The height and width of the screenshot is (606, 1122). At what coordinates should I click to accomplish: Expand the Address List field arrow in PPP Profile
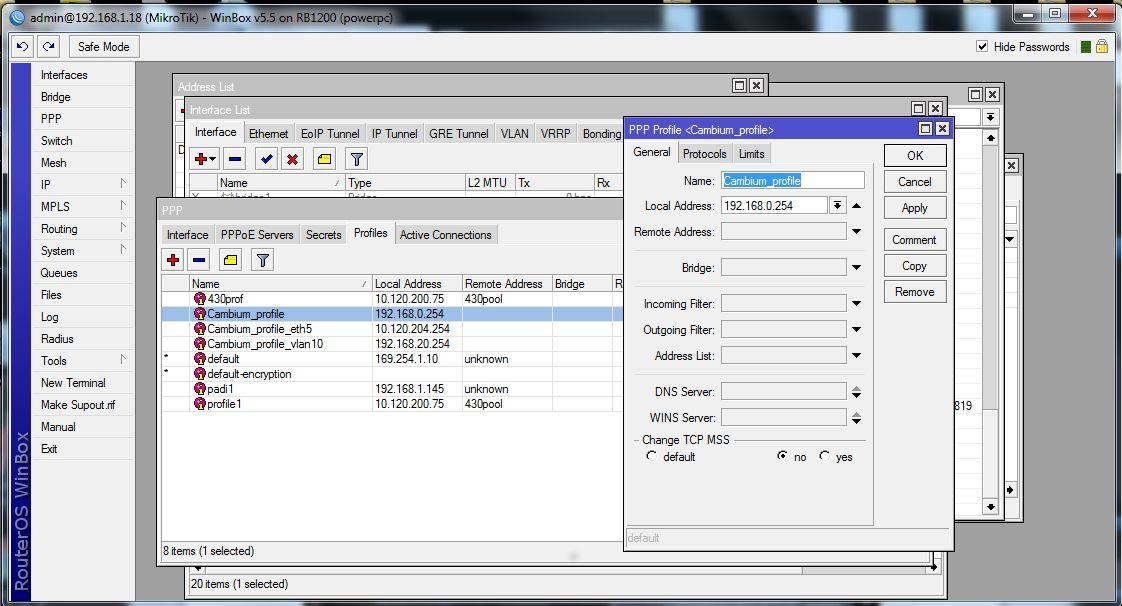[x=857, y=356]
